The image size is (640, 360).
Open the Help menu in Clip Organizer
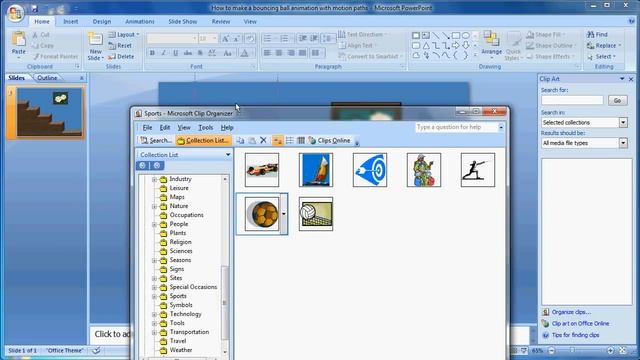(227, 127)
